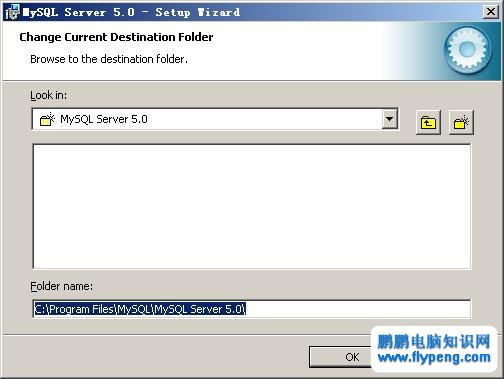Confirm with the OK button
This screenshot has width=504, height=379.
pyautogui.click(x=340, y=357)
